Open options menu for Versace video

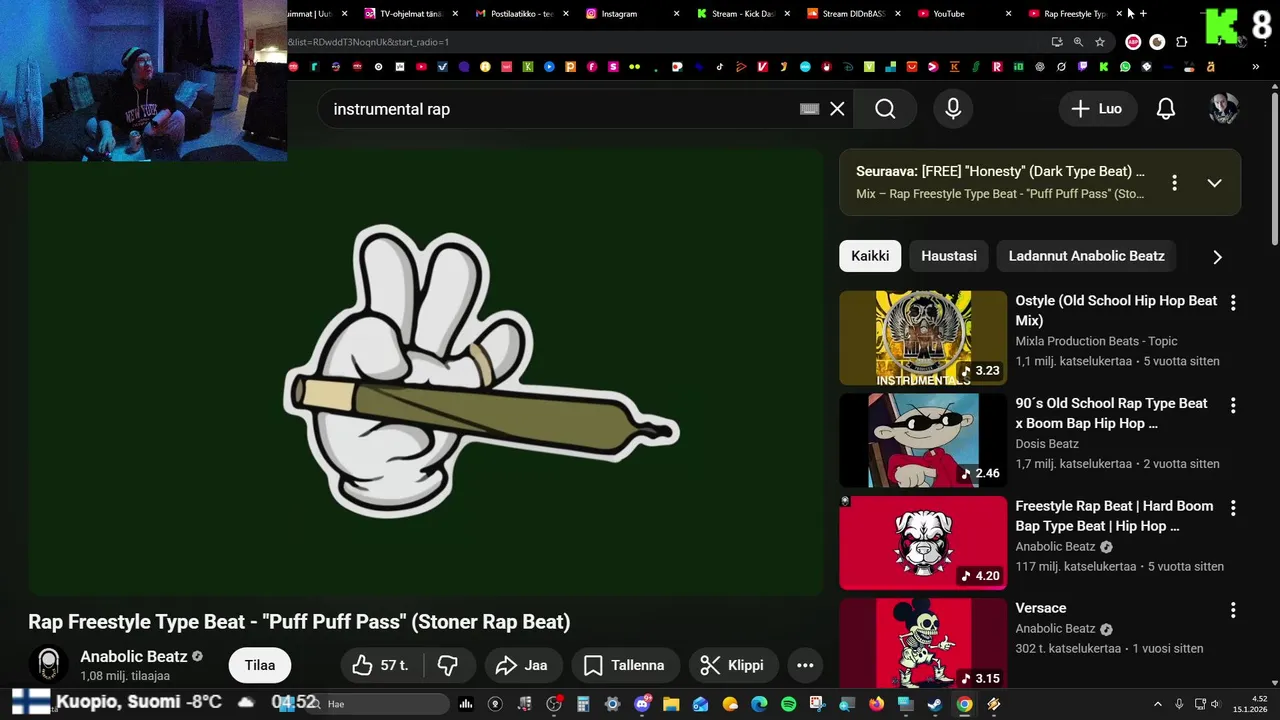point(1233,610)
